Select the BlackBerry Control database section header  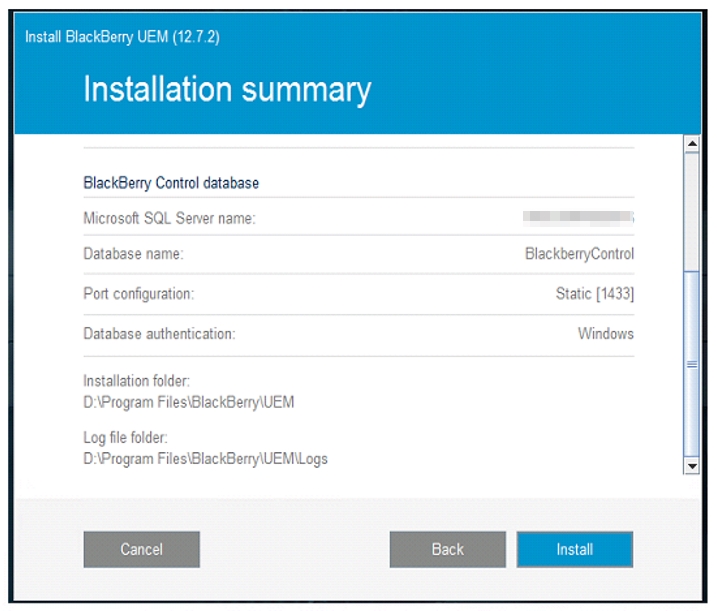coord(171,183)
